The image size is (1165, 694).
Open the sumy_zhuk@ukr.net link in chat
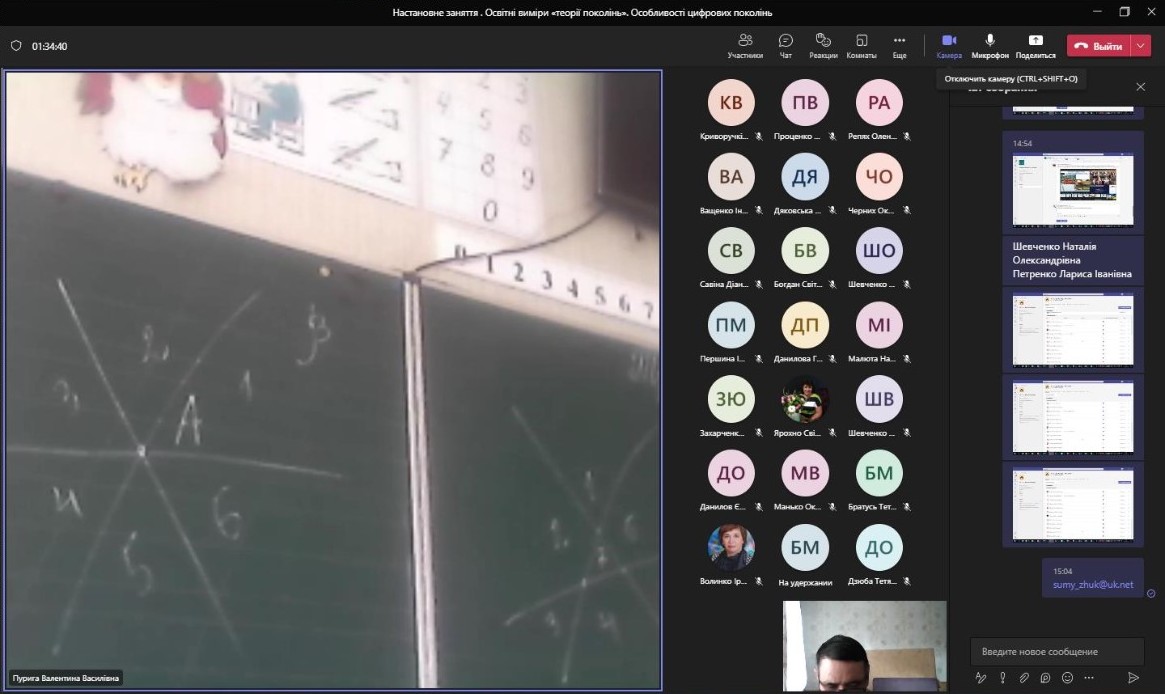(1093, 585)
